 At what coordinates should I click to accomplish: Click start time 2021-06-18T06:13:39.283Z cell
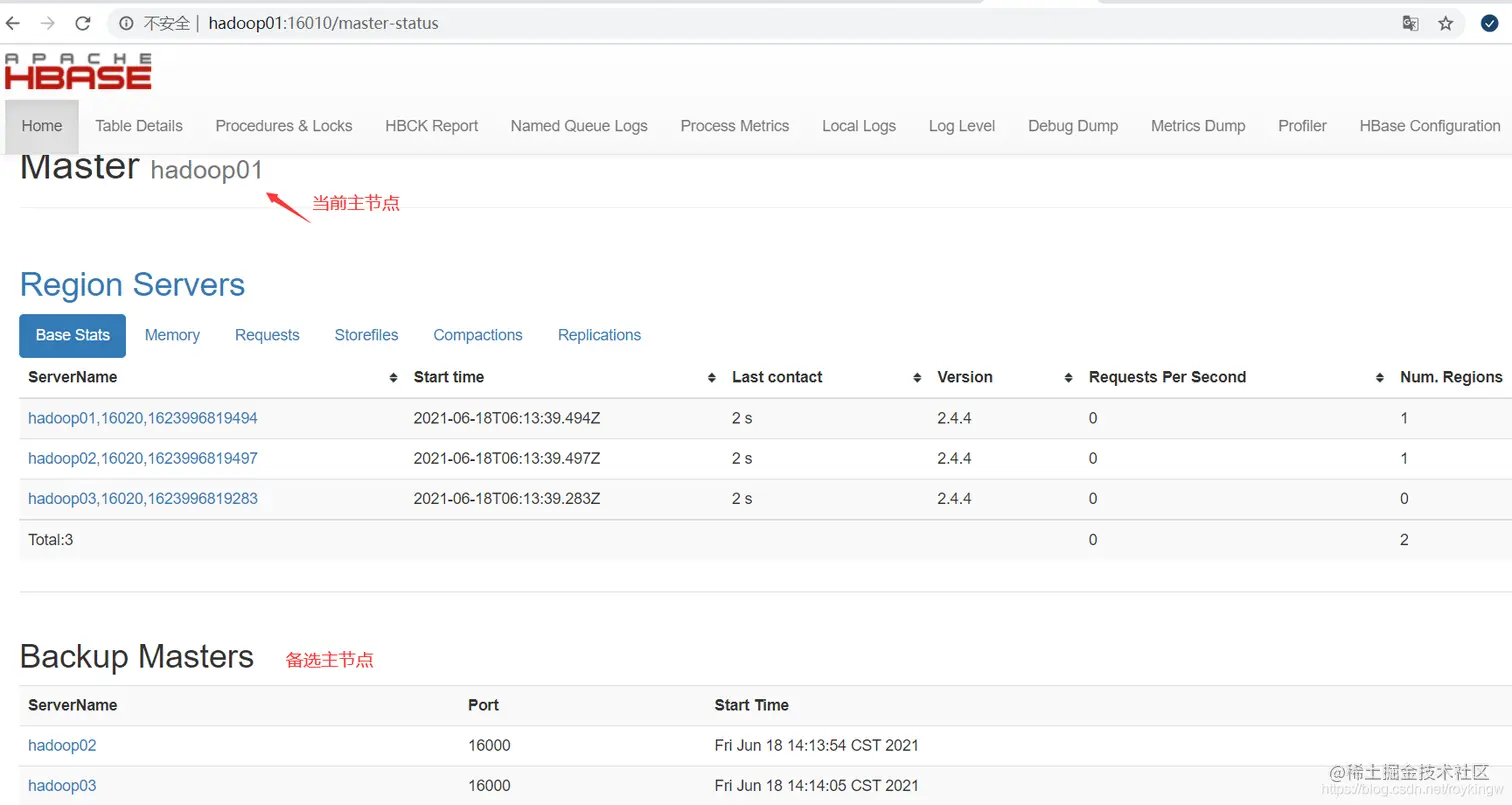(x=507, y=498)
